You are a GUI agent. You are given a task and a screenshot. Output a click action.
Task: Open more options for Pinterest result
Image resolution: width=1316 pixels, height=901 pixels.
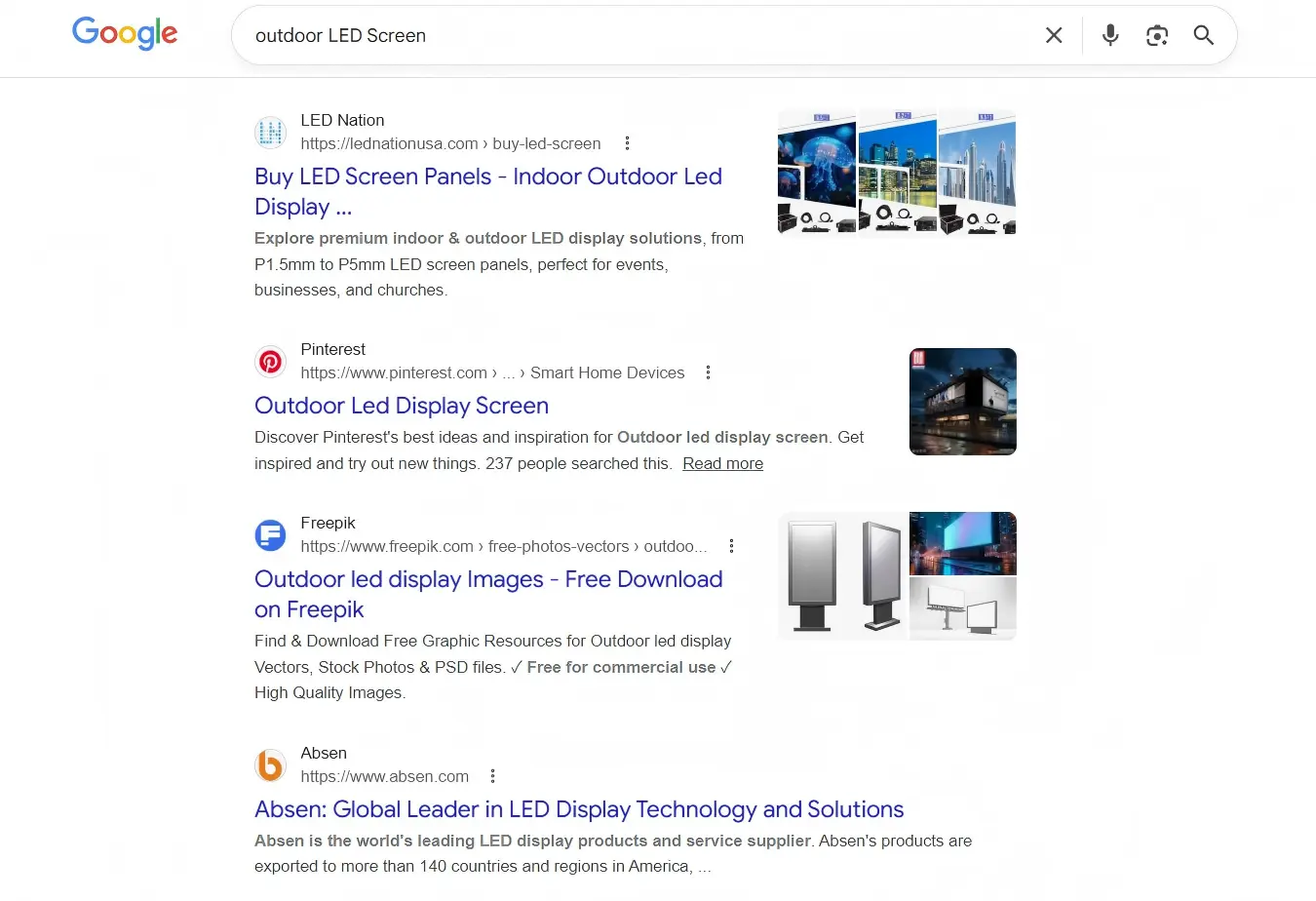point(708,372)
